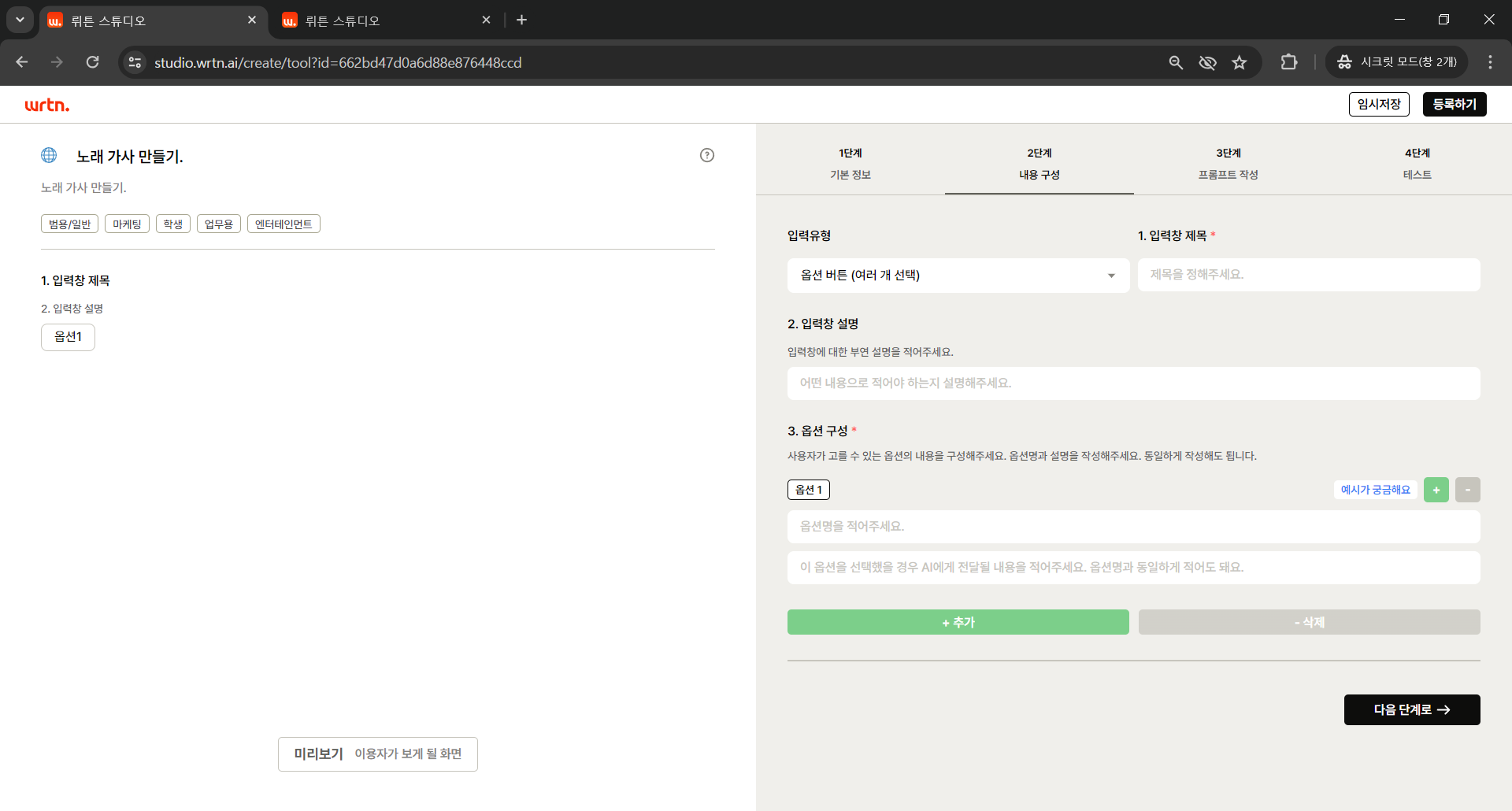The image size is (1512, 811).
Task: Open the help question mark icon
Action: (707, 155)
